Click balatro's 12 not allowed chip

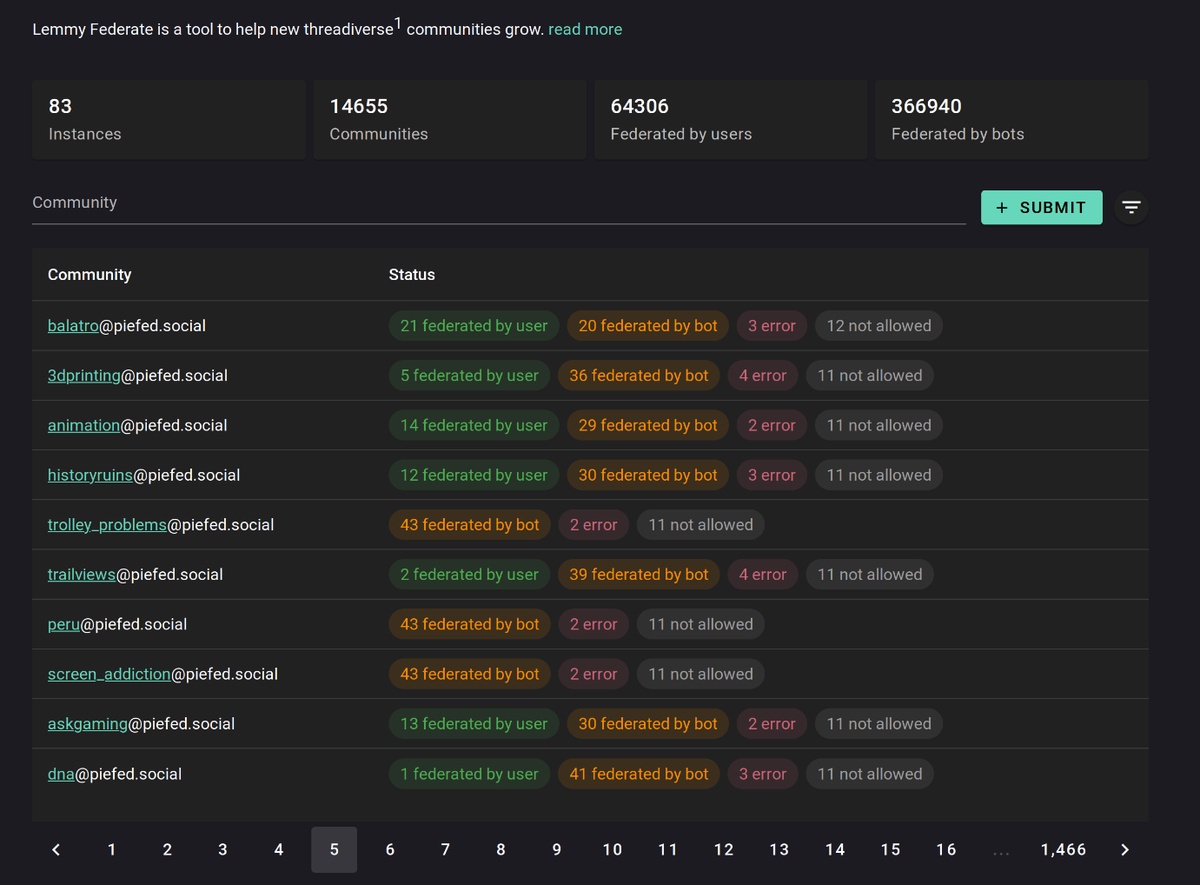pos(878,326)
